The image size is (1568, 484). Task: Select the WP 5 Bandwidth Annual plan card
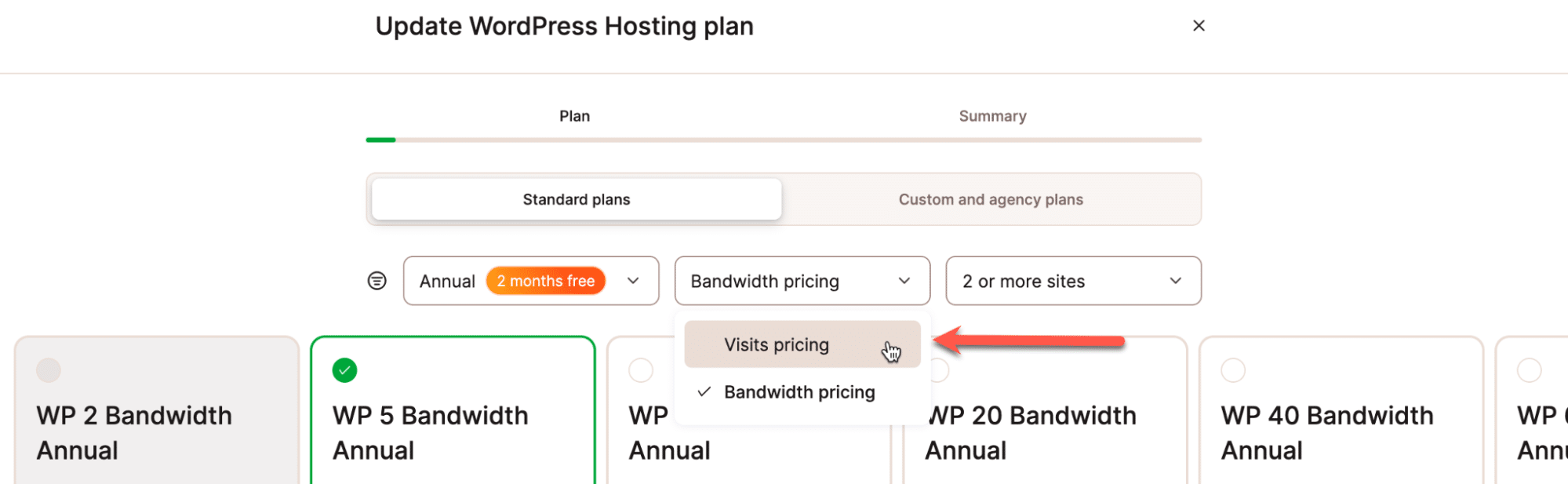453,431
